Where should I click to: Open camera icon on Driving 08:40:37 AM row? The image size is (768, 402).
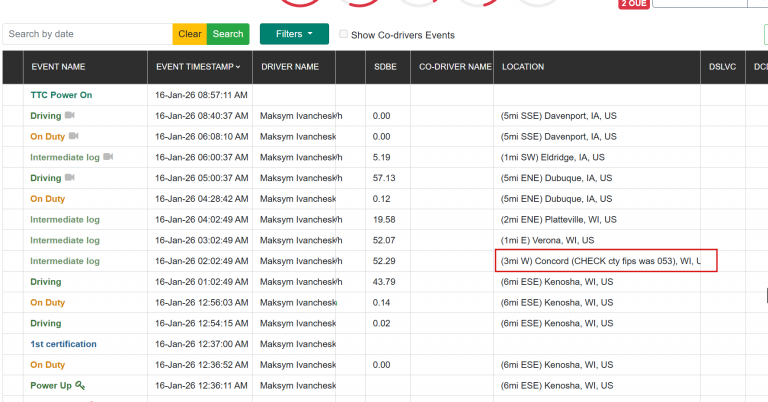coord(70,115)
